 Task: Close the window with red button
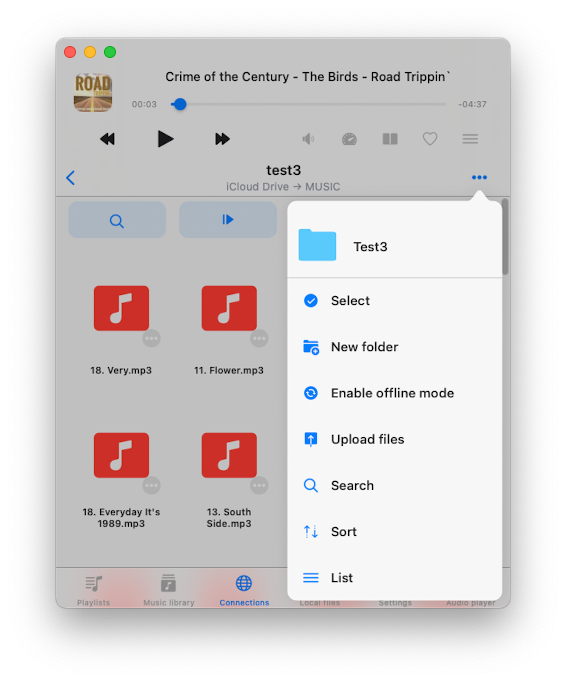click(x=70, y=52)
